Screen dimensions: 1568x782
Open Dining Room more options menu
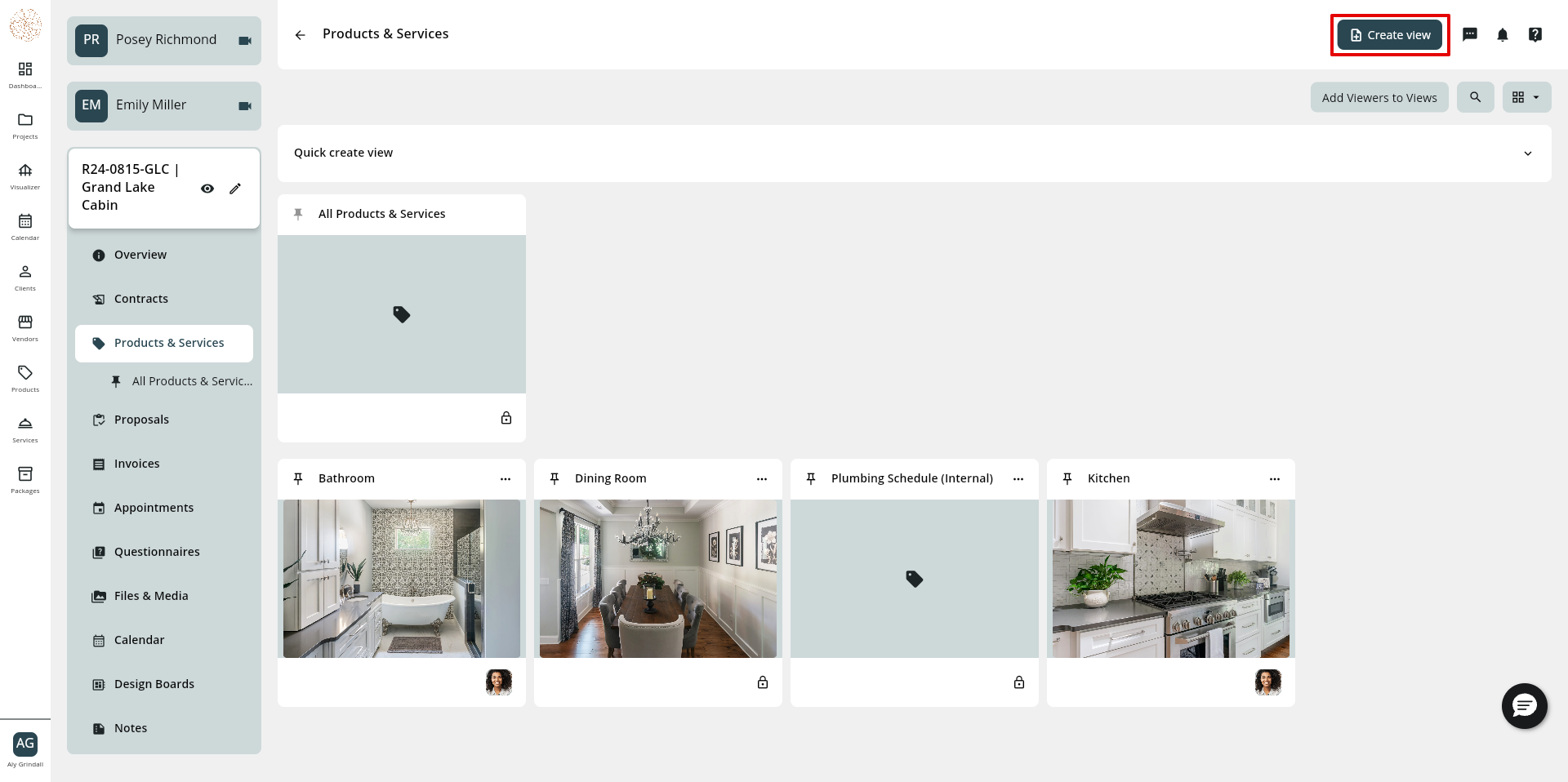[x=762, y=479]
